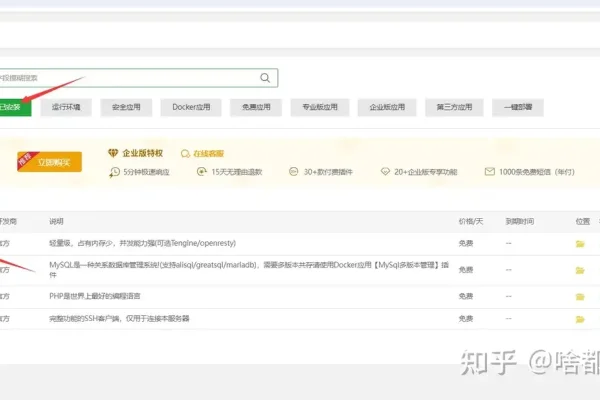Open folder location for the SSH客户端 row
The image size is (600, 400).
[x=580, y=319]
